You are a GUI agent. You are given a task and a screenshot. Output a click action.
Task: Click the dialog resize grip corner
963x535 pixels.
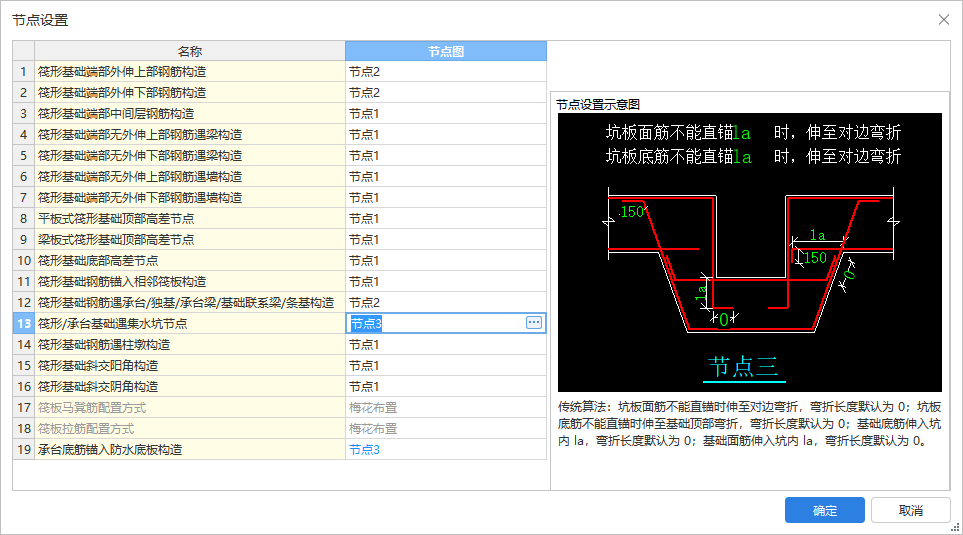pos(956,527)
